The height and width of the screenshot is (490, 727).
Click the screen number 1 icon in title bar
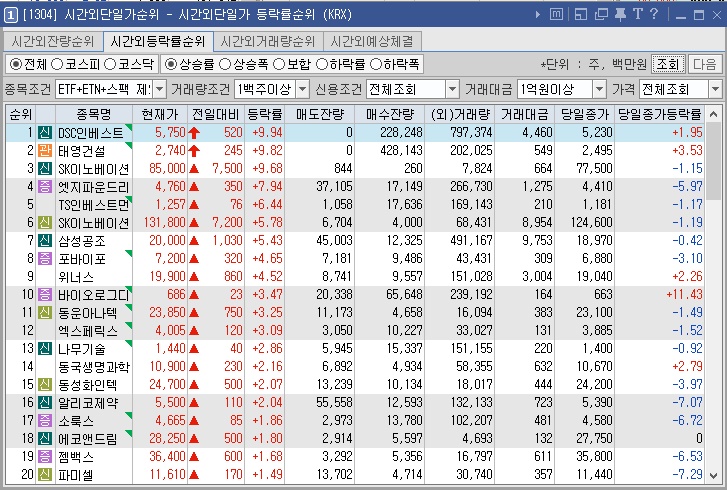10,15
